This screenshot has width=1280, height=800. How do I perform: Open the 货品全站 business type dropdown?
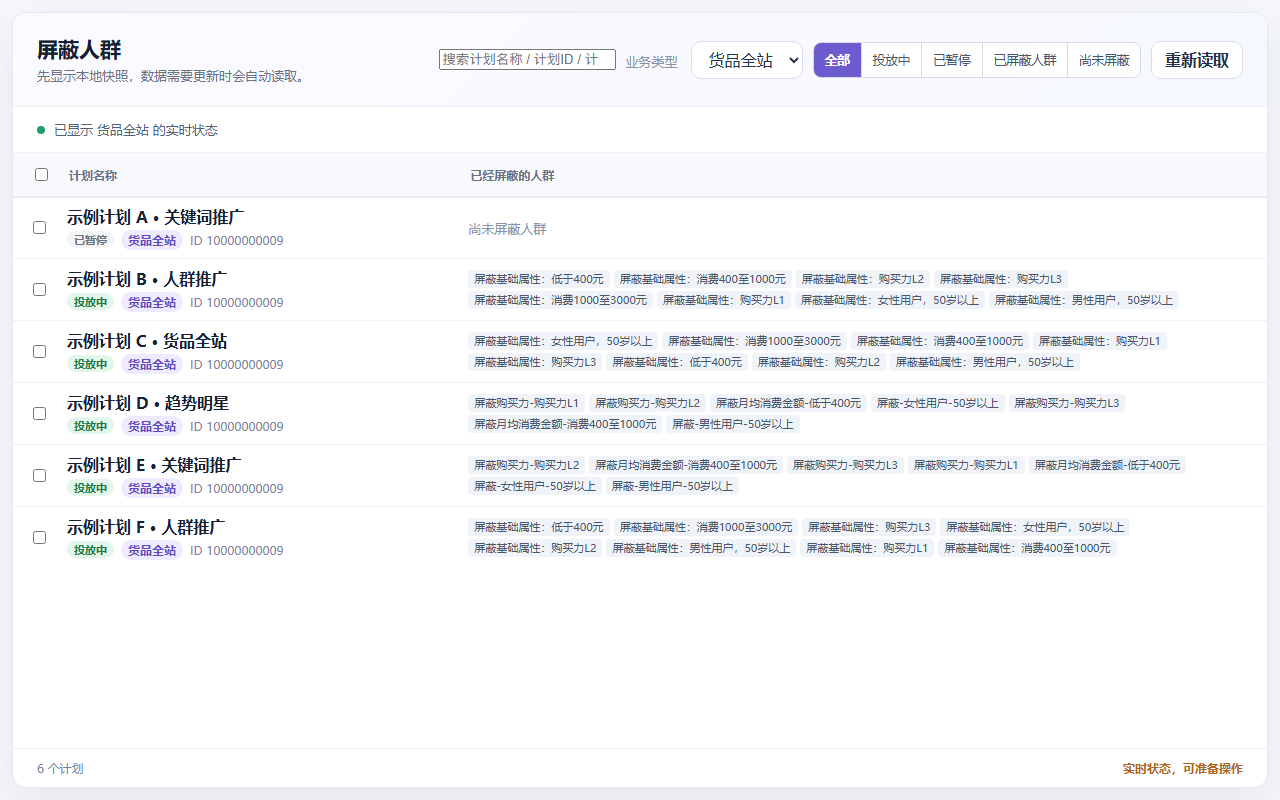(747, 60)
